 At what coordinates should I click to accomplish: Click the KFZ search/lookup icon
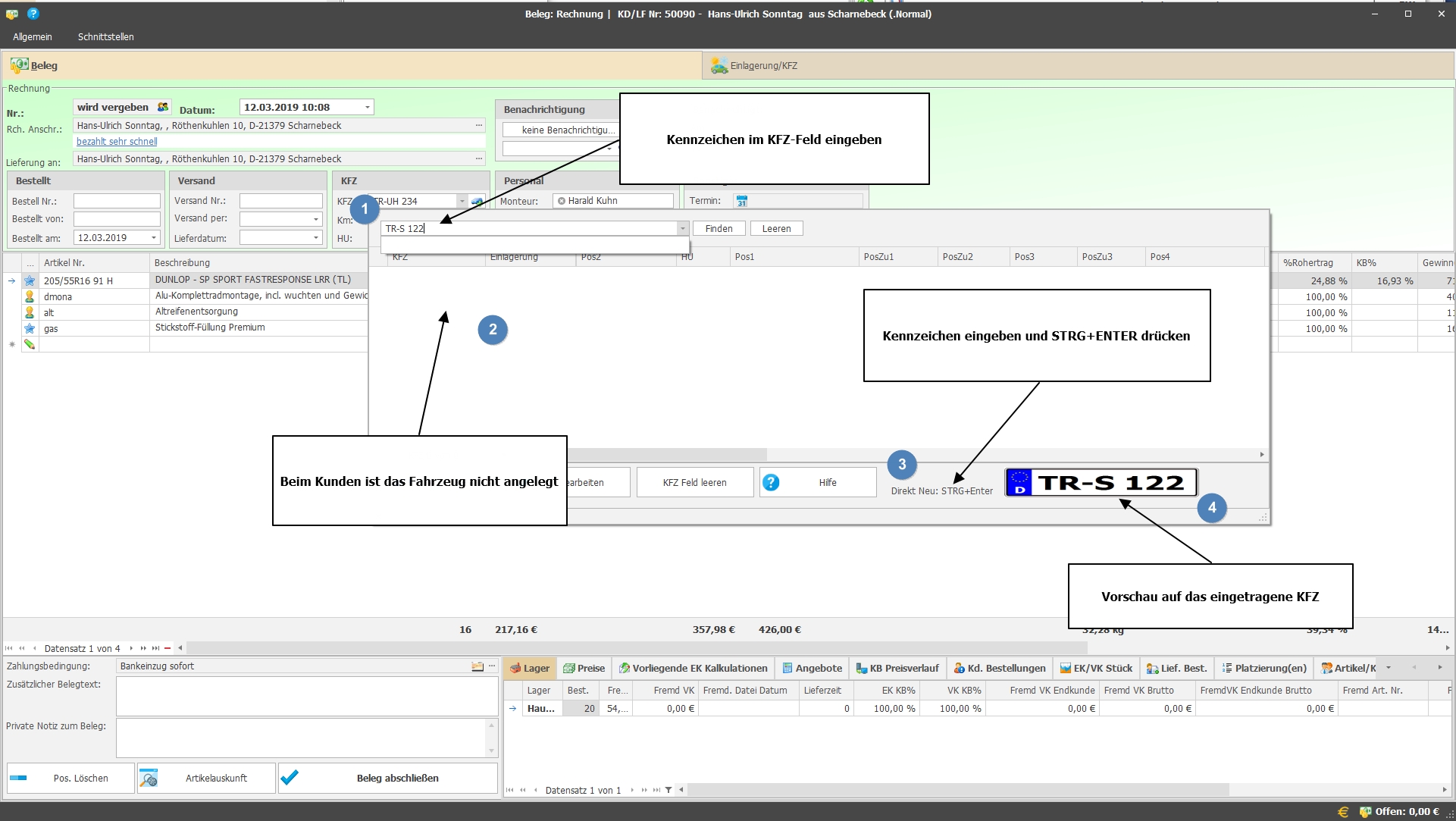point(478,200)
